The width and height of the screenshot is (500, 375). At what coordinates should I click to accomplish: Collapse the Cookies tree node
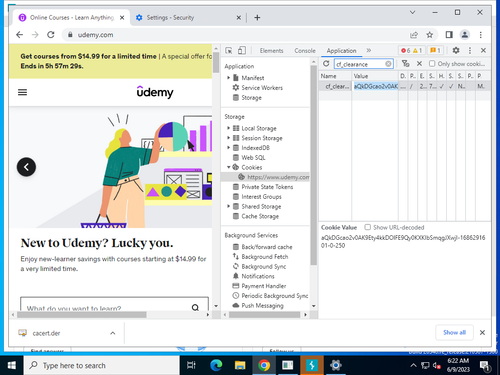click(x=228, y=167)
